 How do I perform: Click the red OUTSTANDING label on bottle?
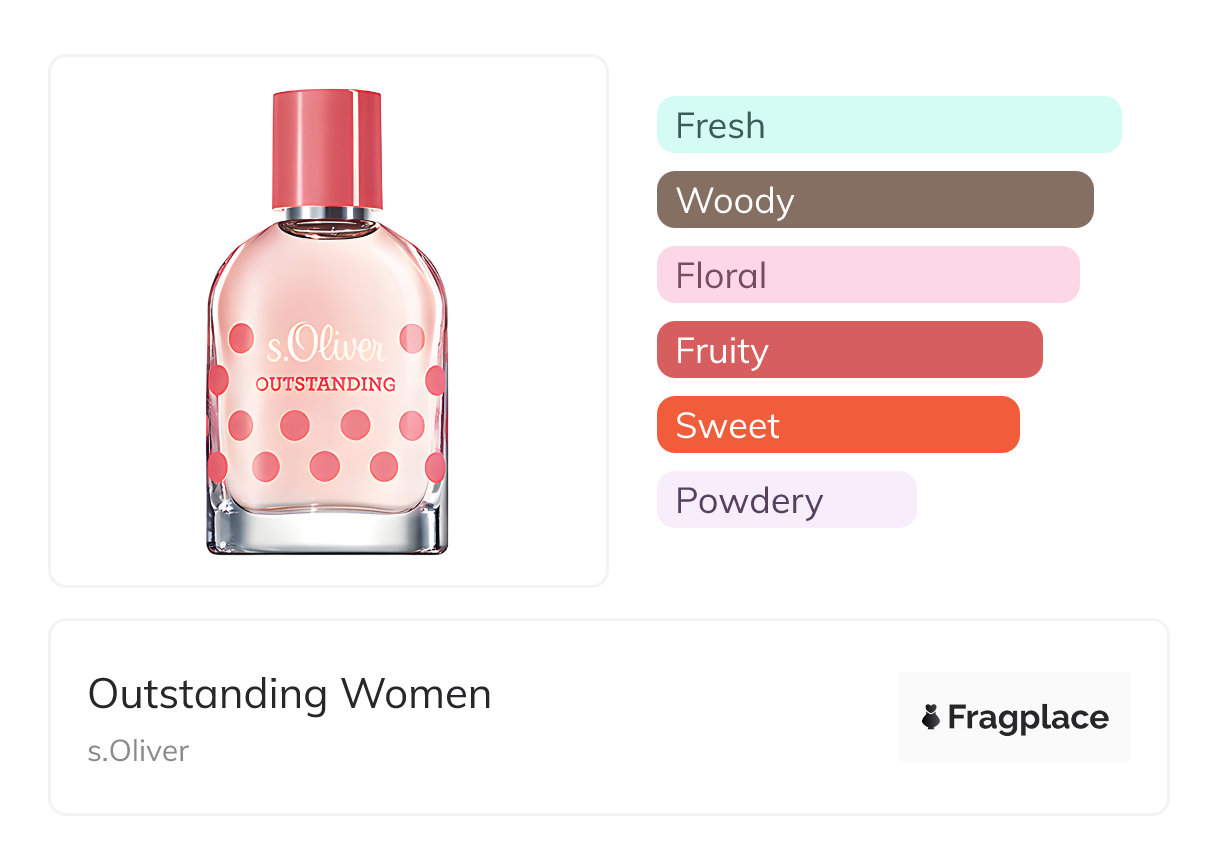[326, 383]
